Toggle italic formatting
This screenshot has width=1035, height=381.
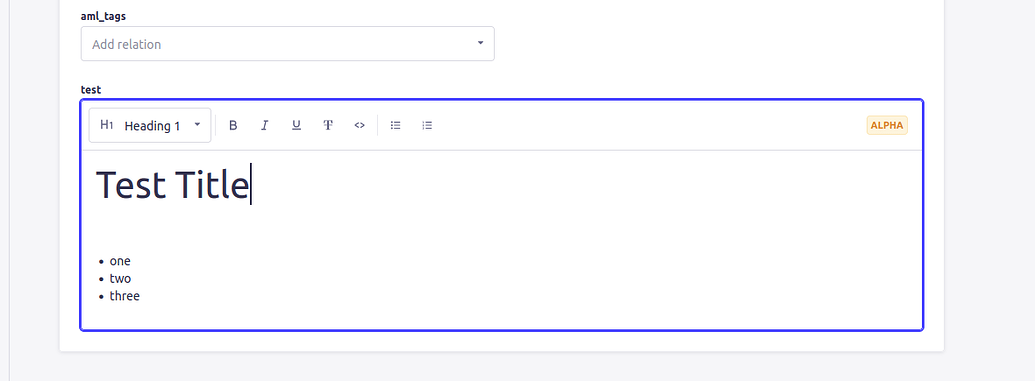pos(265,125)
